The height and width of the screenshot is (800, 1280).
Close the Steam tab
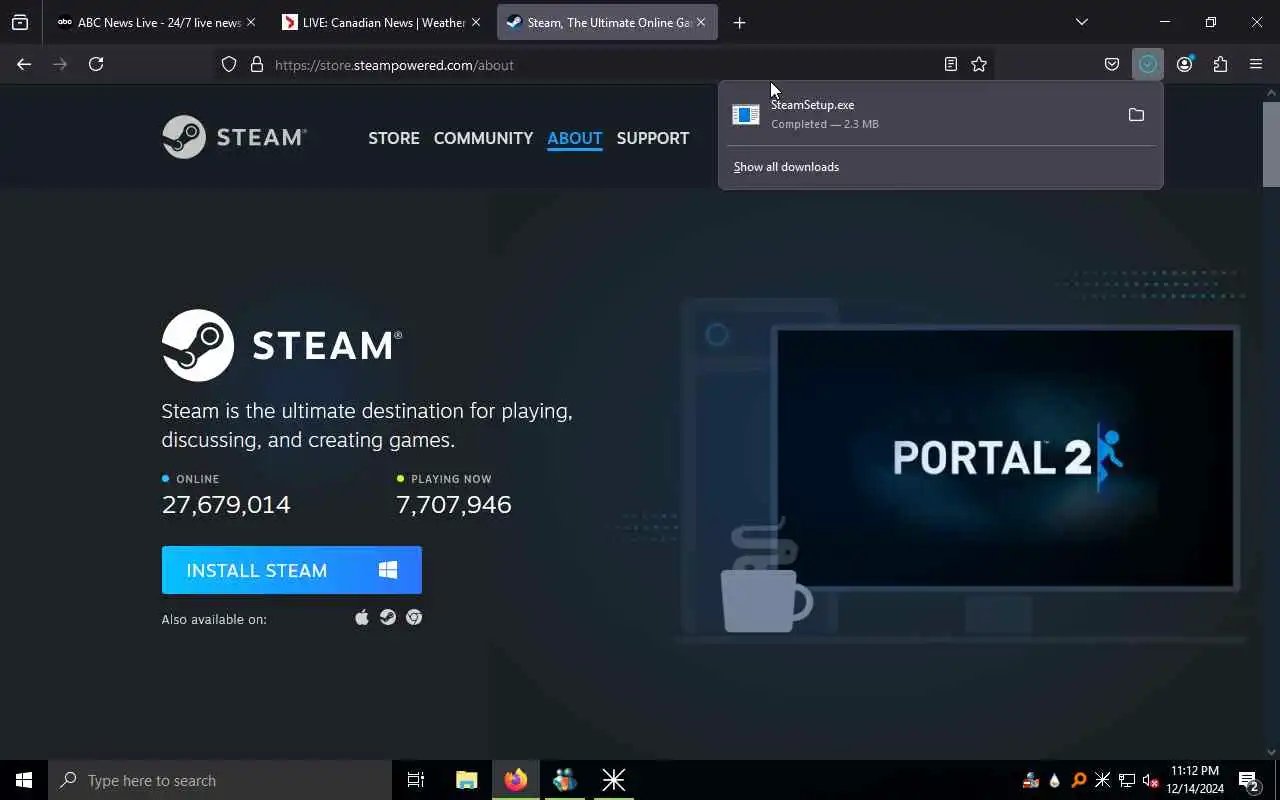701,22
